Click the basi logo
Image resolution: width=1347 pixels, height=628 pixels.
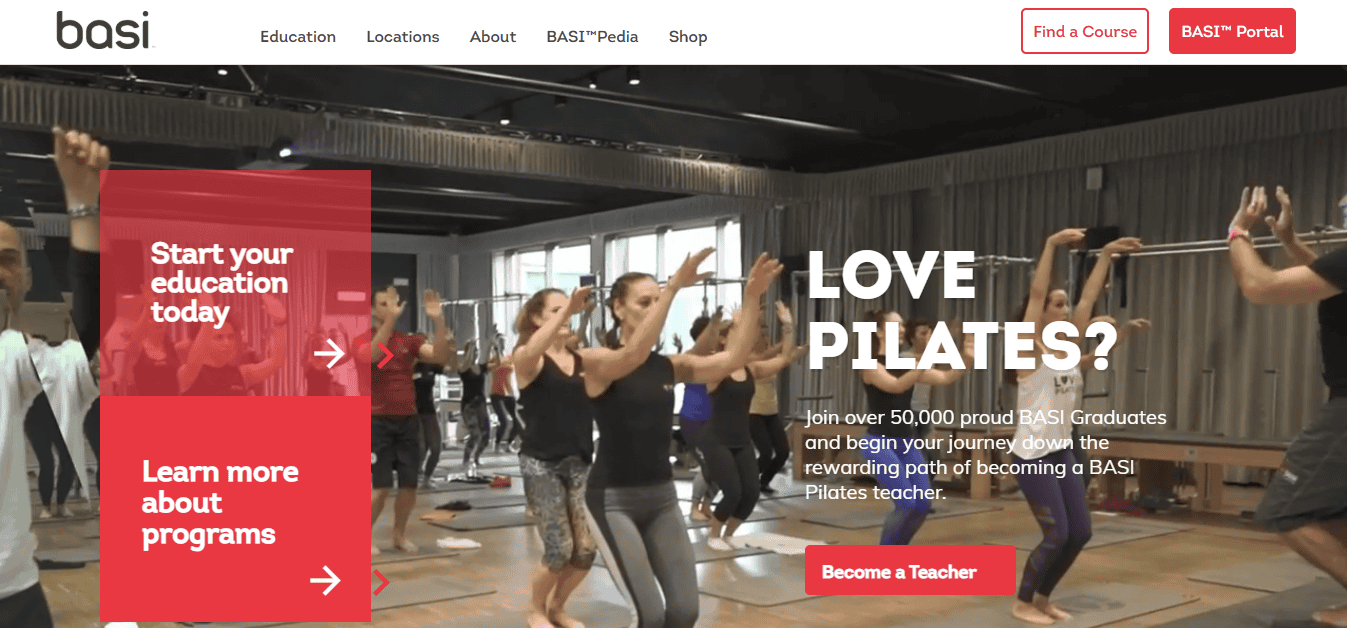[x=105, y=31]
